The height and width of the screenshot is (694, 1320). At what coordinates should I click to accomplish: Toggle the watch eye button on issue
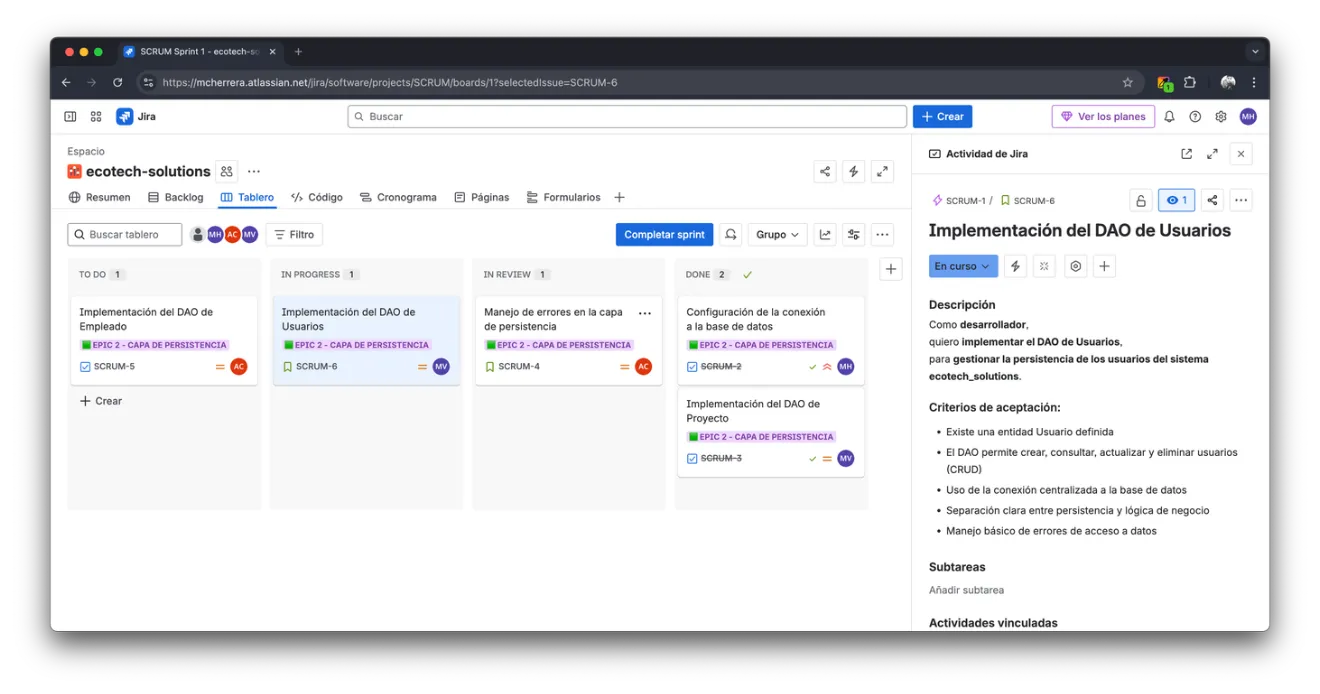1176,201
